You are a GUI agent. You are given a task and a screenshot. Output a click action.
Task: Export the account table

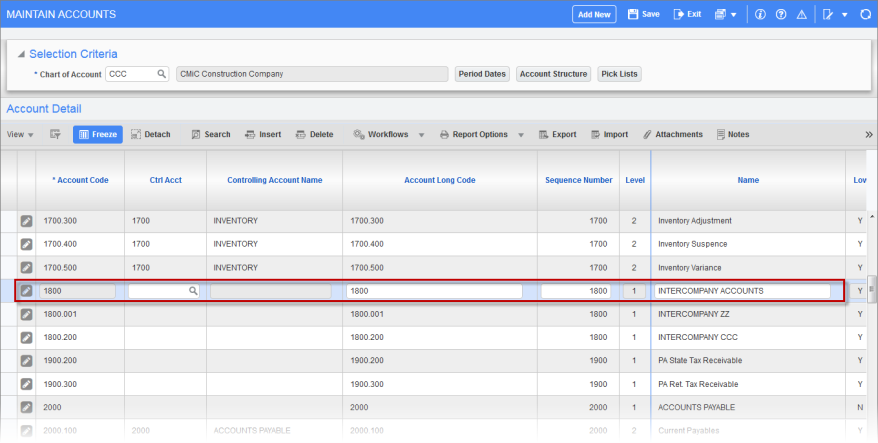[558, 134]
